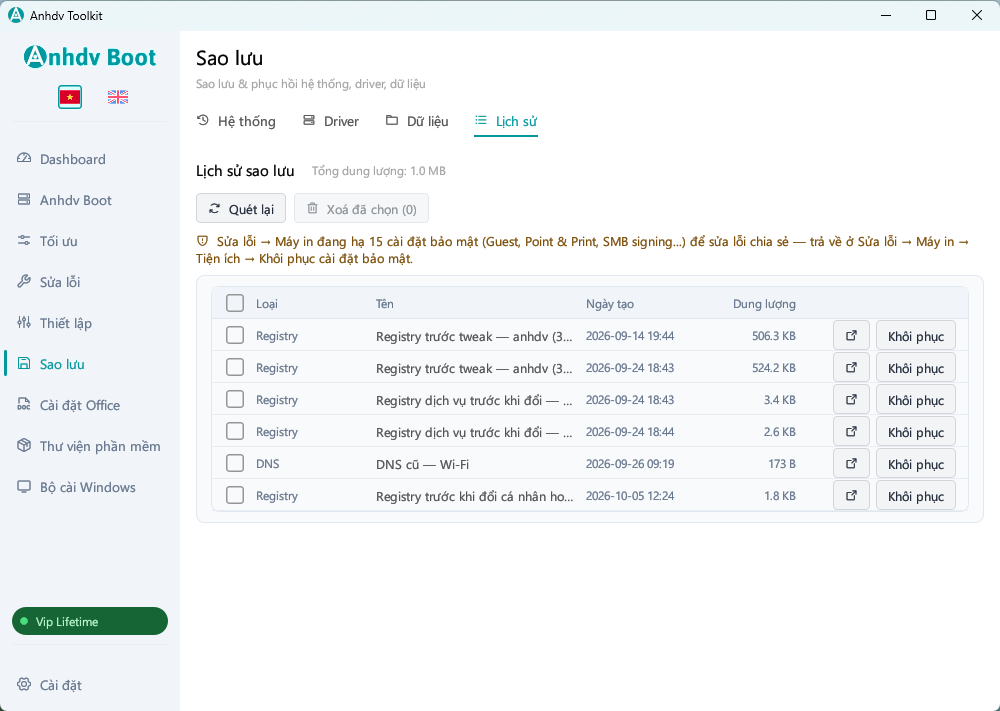This screenshot has width=1000, height=711.
Task: Maximize the Anhdv Toolkit window
Action: coord(931,15)
